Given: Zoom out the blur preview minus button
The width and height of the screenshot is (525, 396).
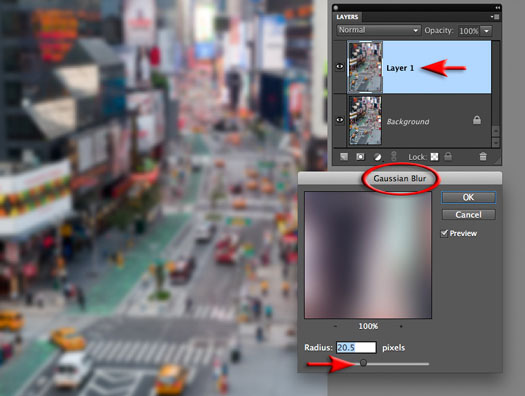Looking at the screenshot, I should pyautogui.click(x=335, y=326).
